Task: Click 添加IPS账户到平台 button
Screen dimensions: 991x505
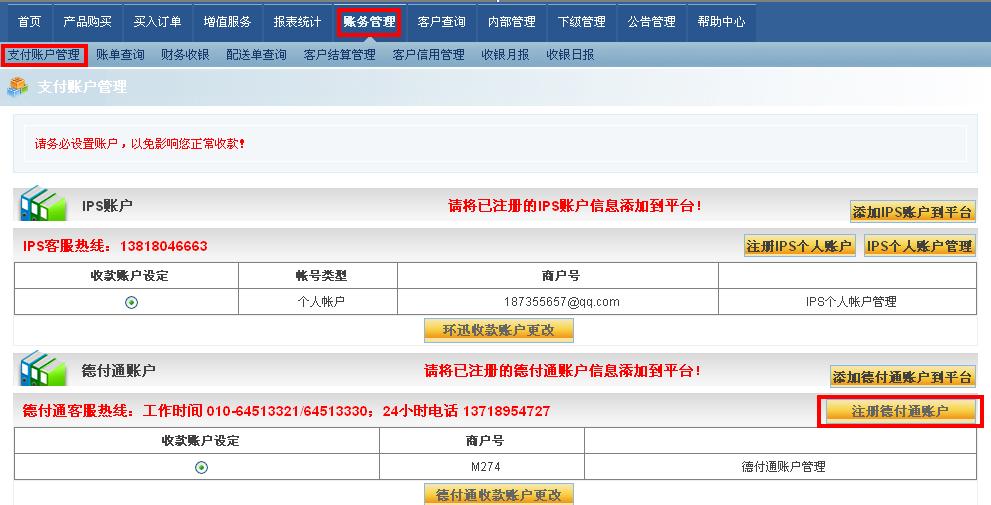Action: tap(912, 212)
